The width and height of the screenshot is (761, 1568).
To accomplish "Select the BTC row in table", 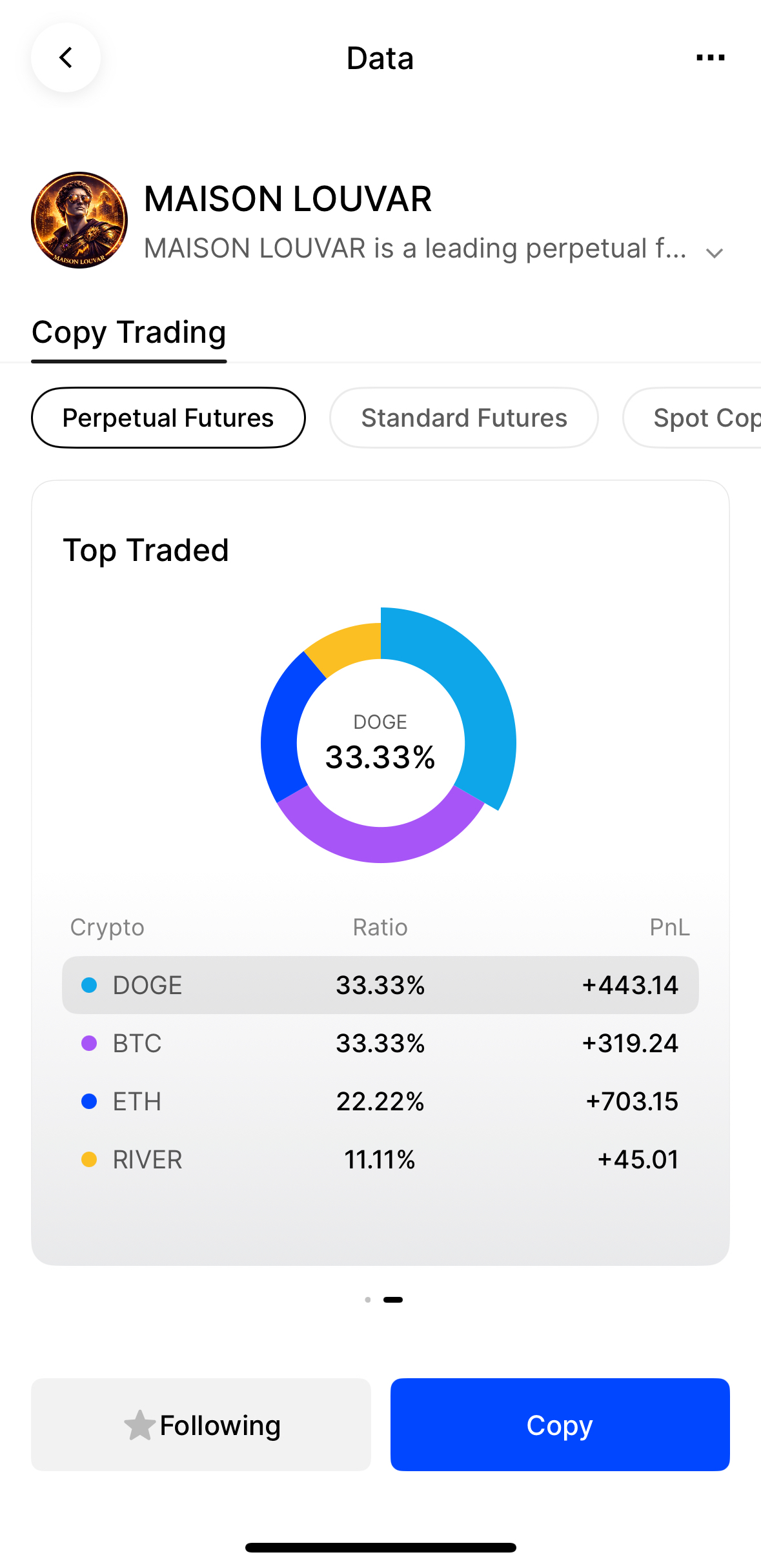I will click(x=380, y=1043).
